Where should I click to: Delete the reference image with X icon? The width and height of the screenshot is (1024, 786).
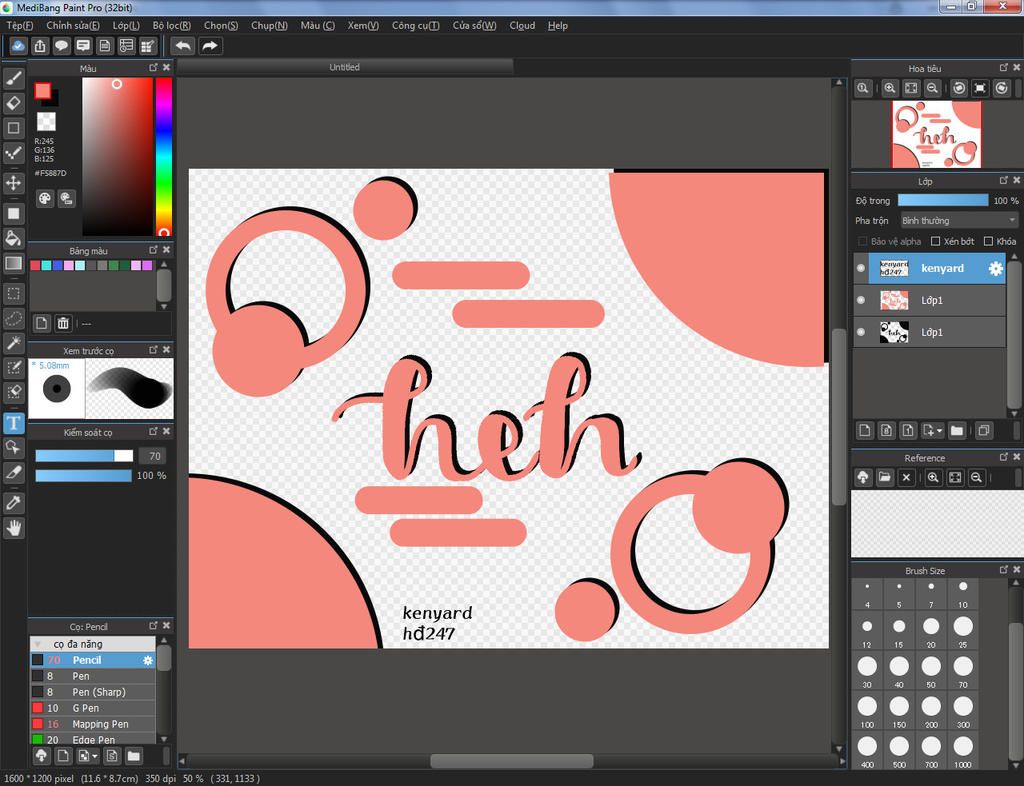pyautogui.click(x=906, y=478)
